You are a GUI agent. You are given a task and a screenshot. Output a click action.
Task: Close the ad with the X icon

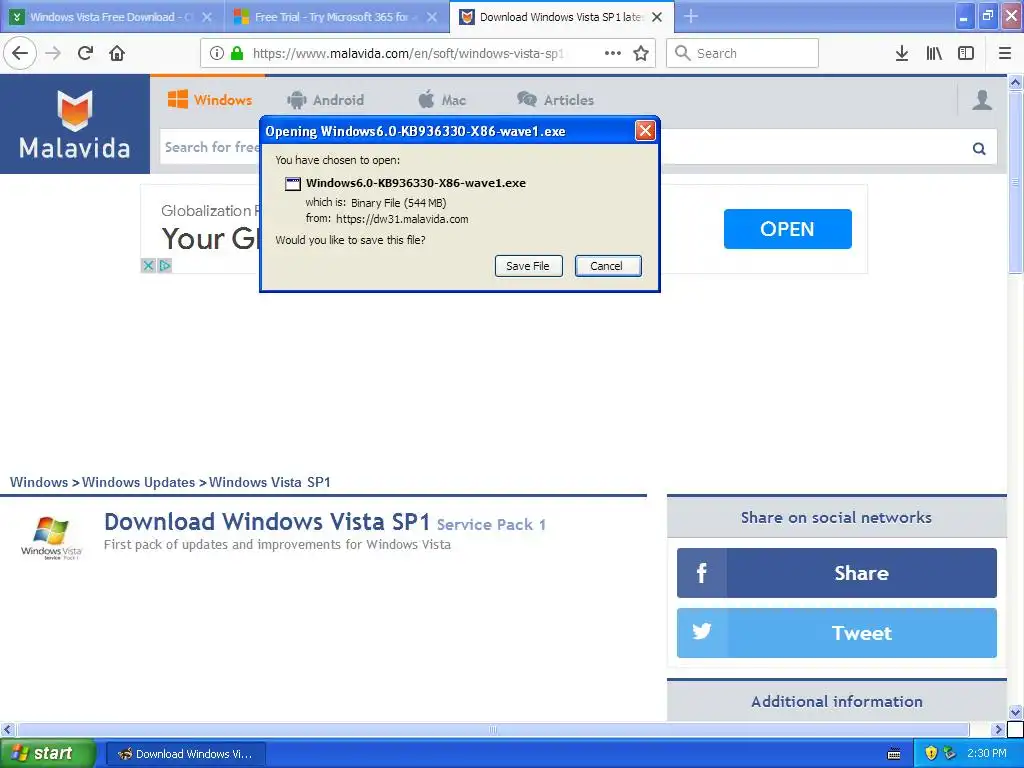148,265
